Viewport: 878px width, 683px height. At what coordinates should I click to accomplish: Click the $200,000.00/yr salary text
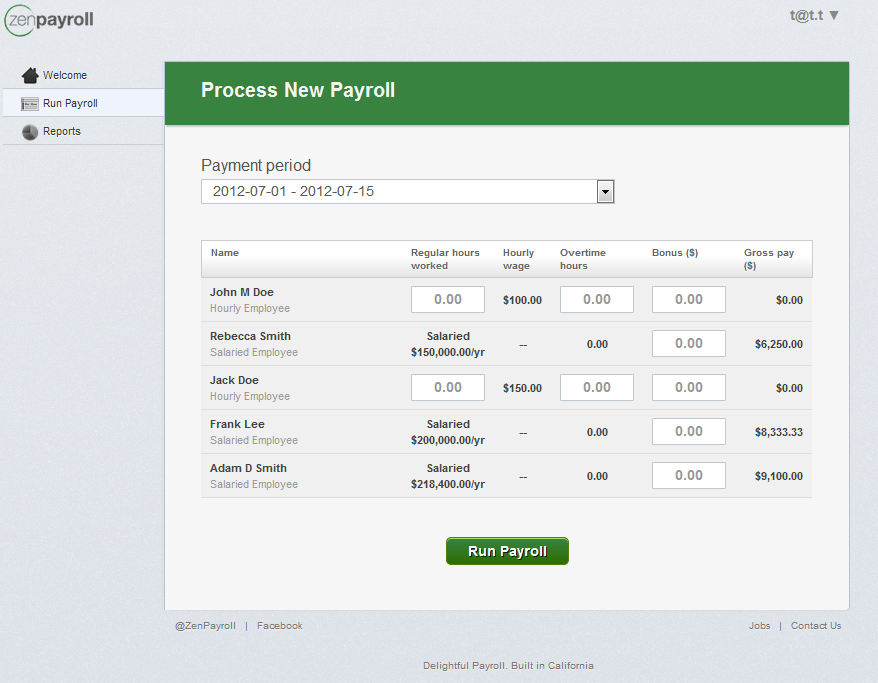(448, 441)
